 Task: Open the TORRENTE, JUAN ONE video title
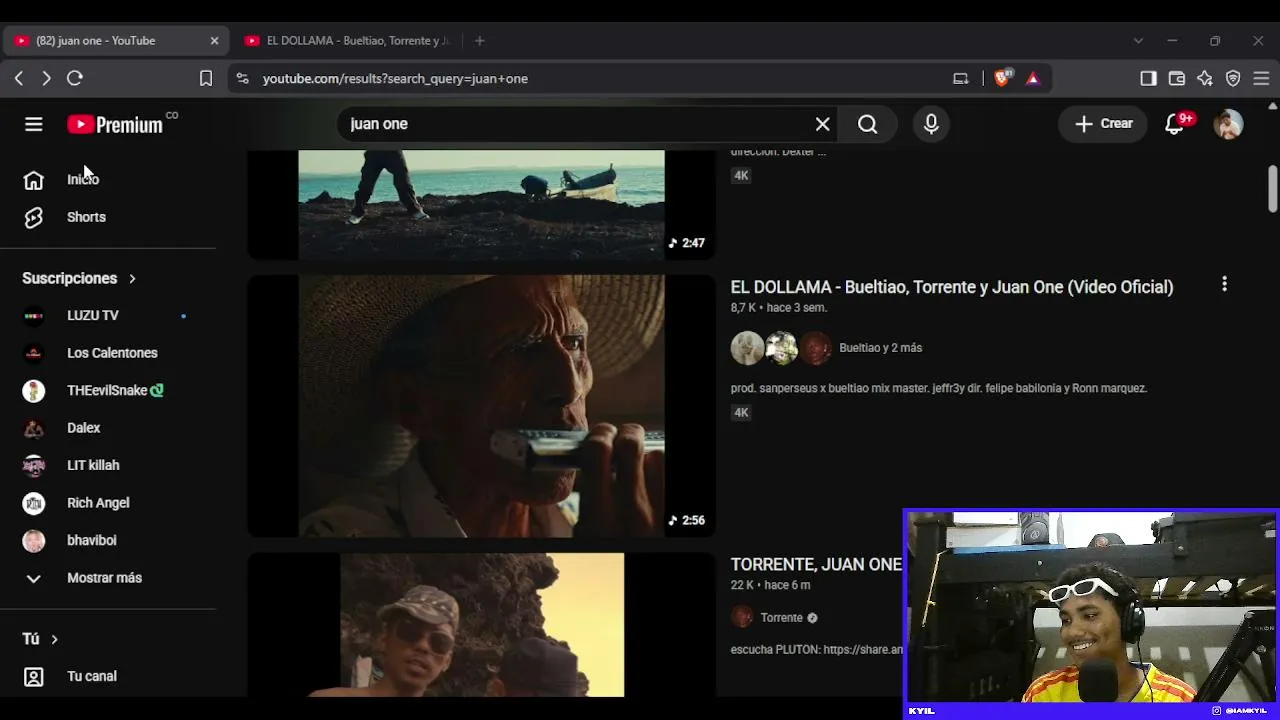816,565
